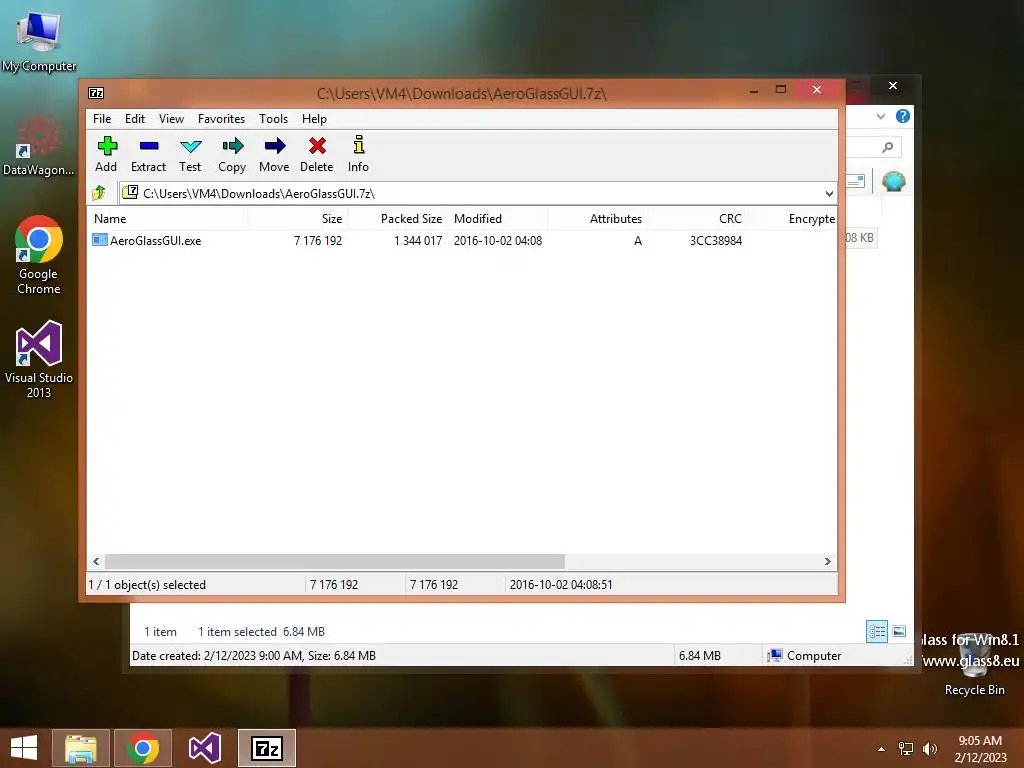Image resolution: width=1024 pixels, height=768 pixels.
Task: Click 'Computer' in Explorer status bar
Action: click(814, 656)
